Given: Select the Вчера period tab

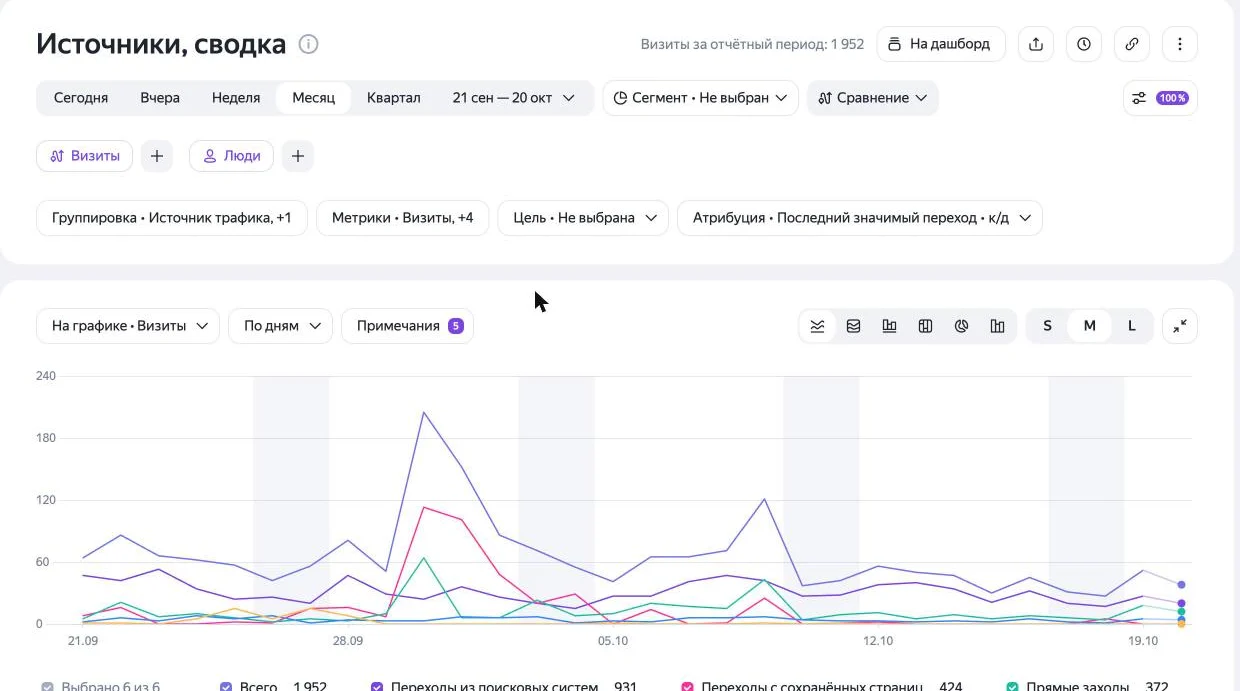Looking at the screenshot, I should click(160, 98).
